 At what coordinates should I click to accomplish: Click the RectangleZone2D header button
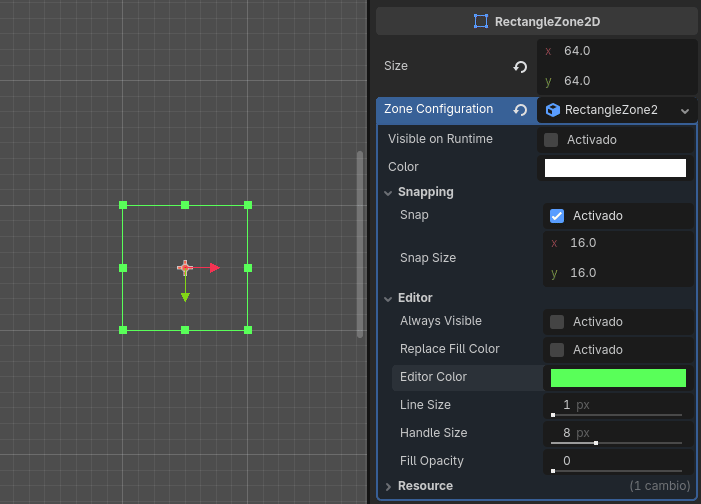[536, 21]
